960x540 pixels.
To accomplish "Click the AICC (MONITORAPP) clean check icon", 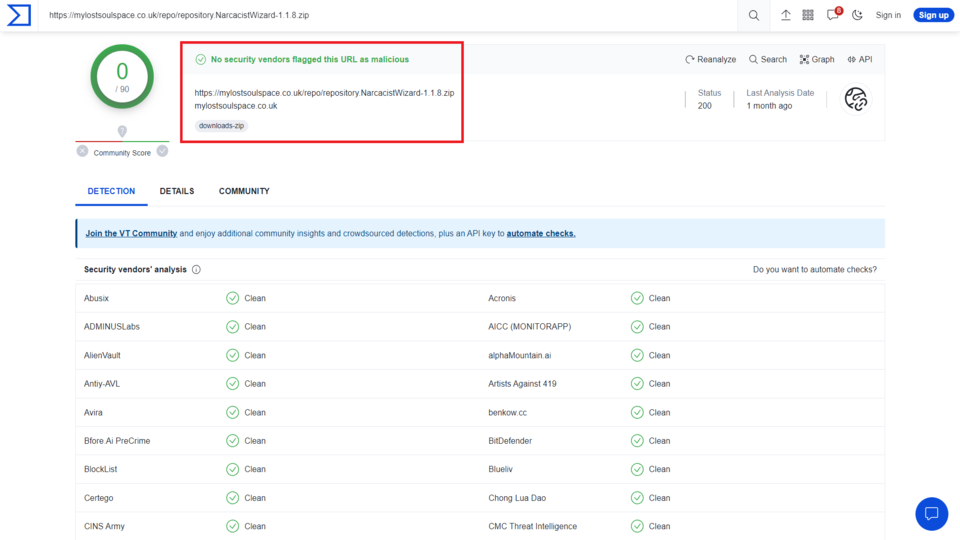I will point(637,326).
